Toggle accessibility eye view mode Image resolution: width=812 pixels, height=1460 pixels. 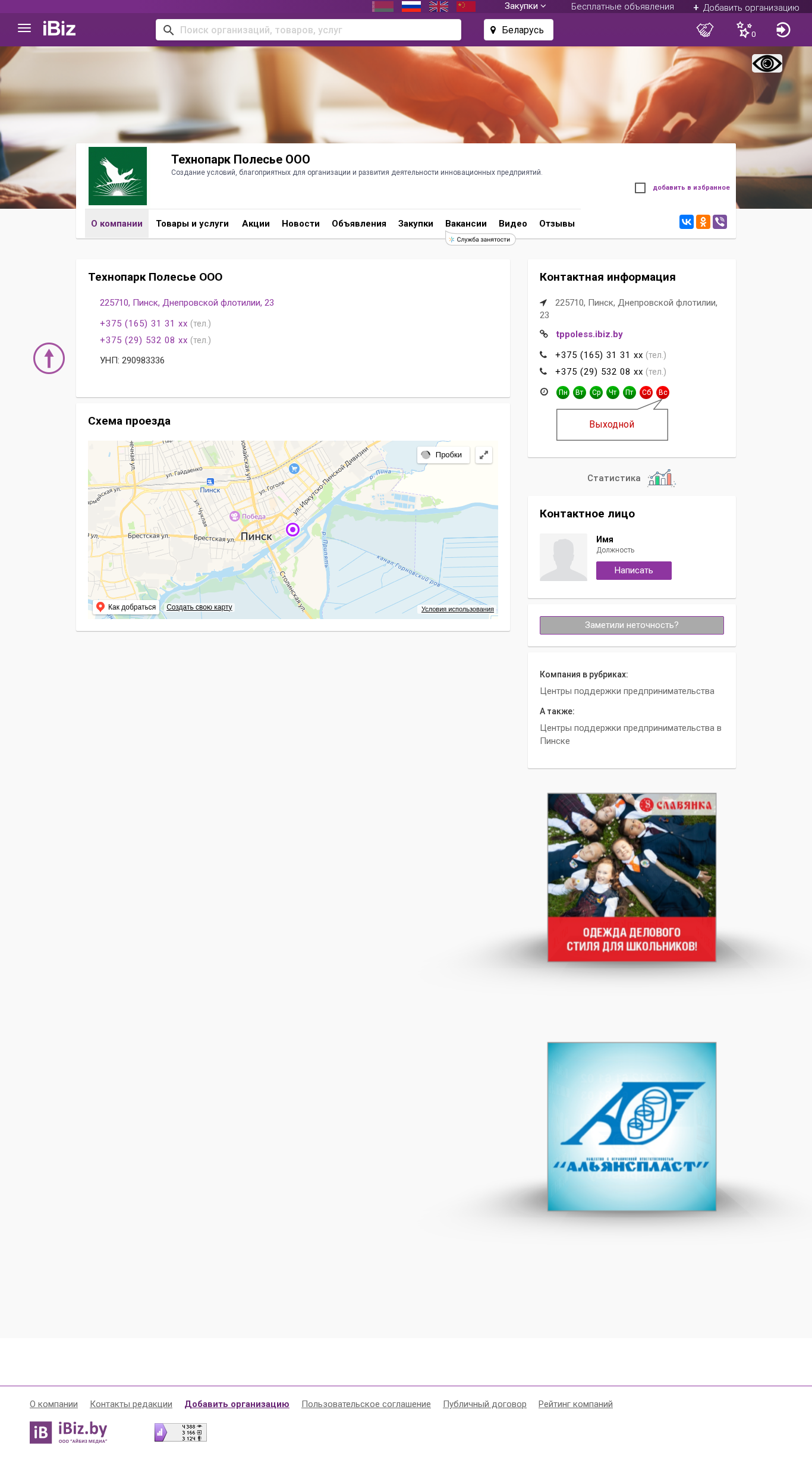coord(767,63)
